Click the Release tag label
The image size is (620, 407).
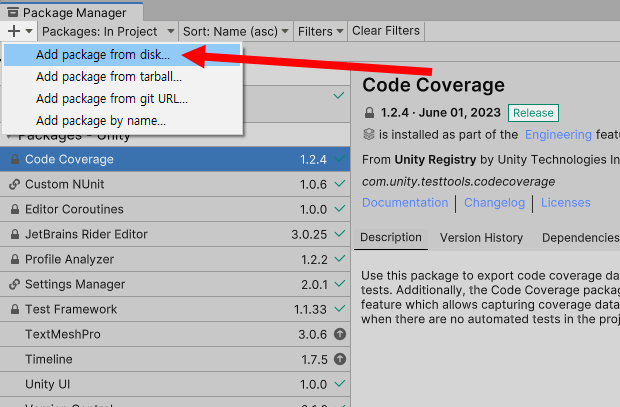pos(533,113)
